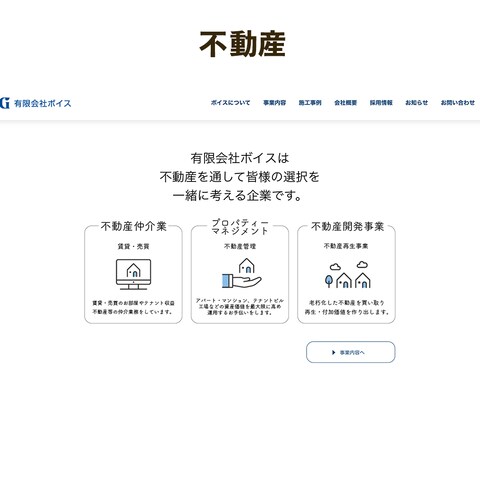Click the monitor with house icon

(x=133, y=274)
